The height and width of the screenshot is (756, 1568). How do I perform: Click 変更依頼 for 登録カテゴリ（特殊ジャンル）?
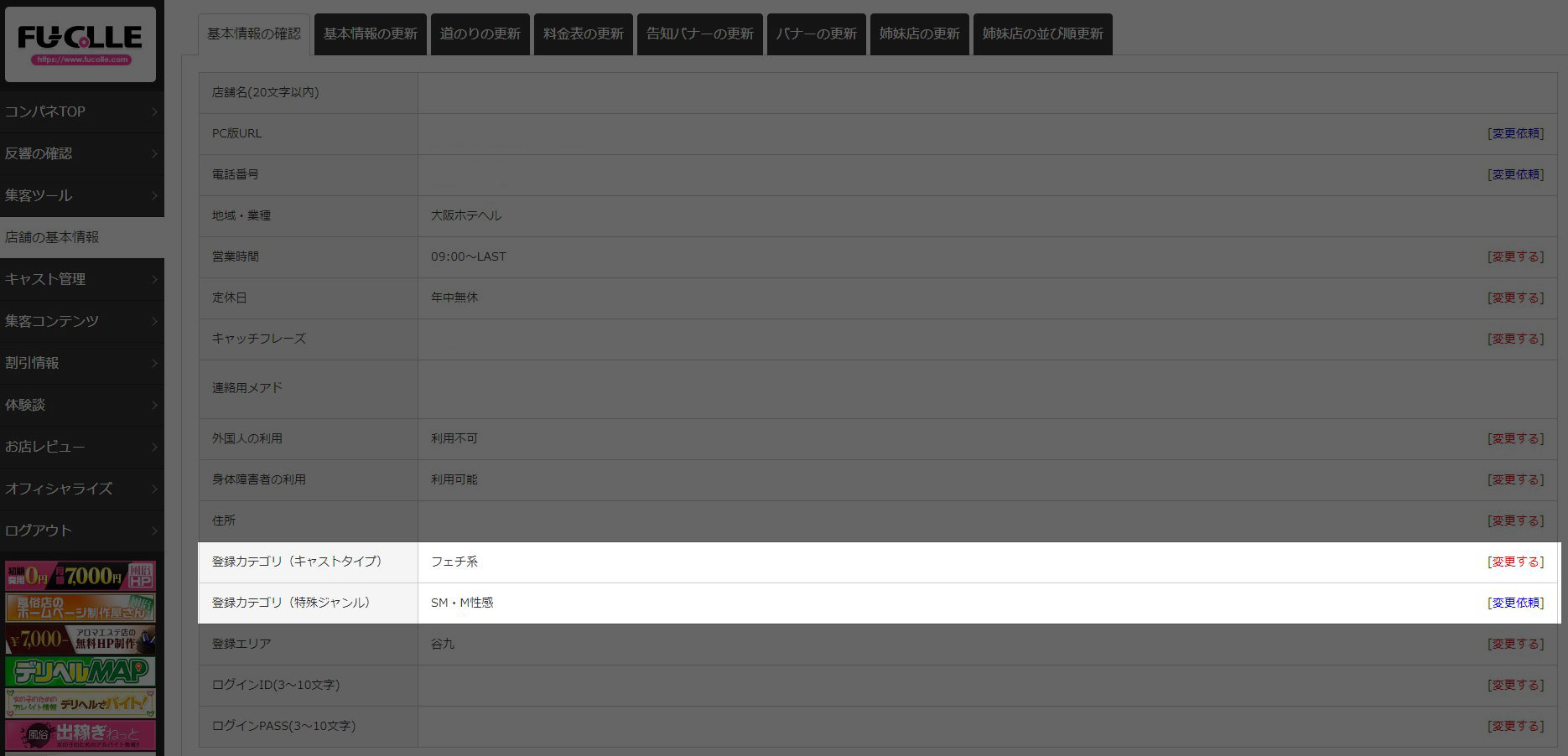pyautogui.click(x=1515, y=603)
